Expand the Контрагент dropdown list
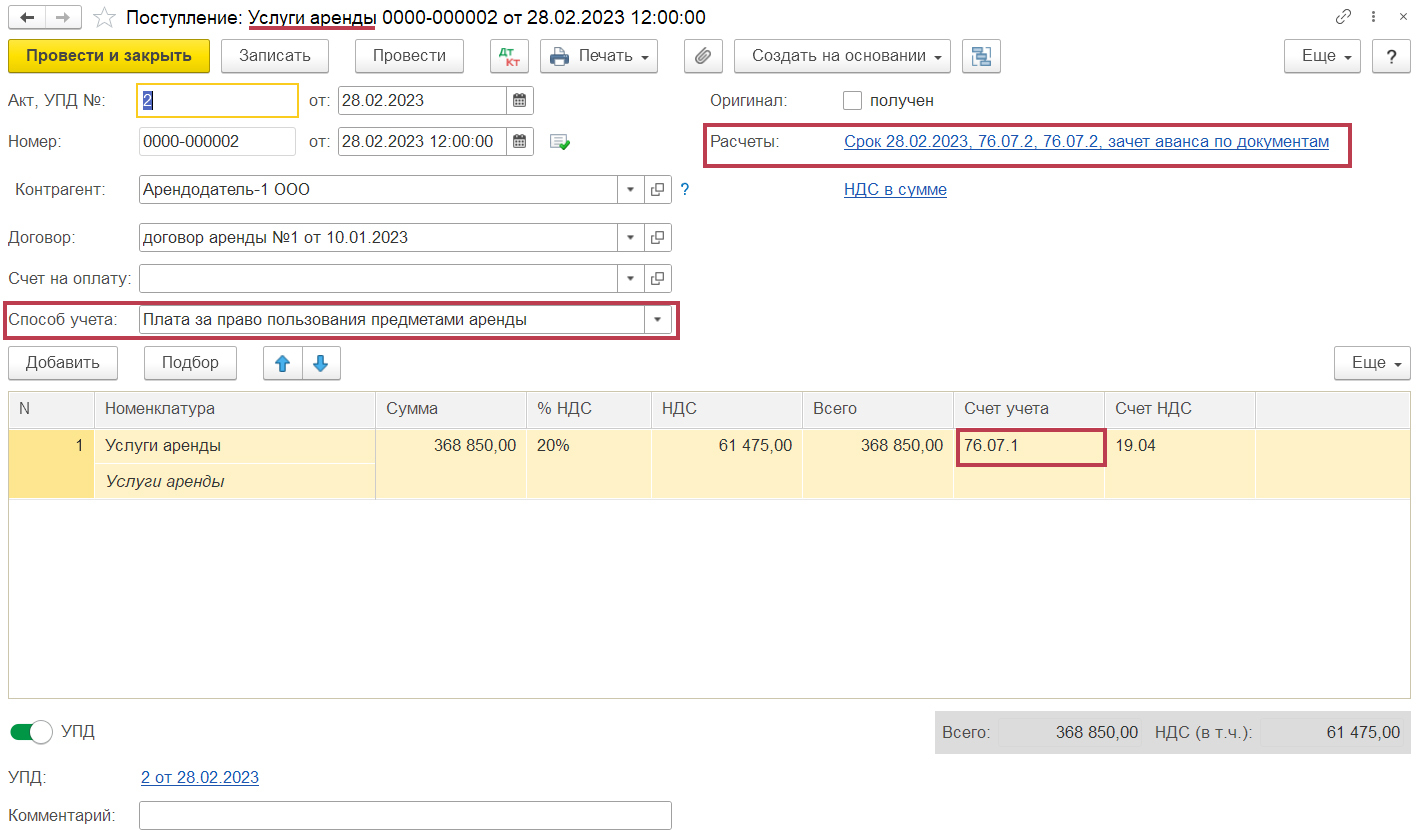This screenshot has width=1421, height=836. (x=630, y=189)
